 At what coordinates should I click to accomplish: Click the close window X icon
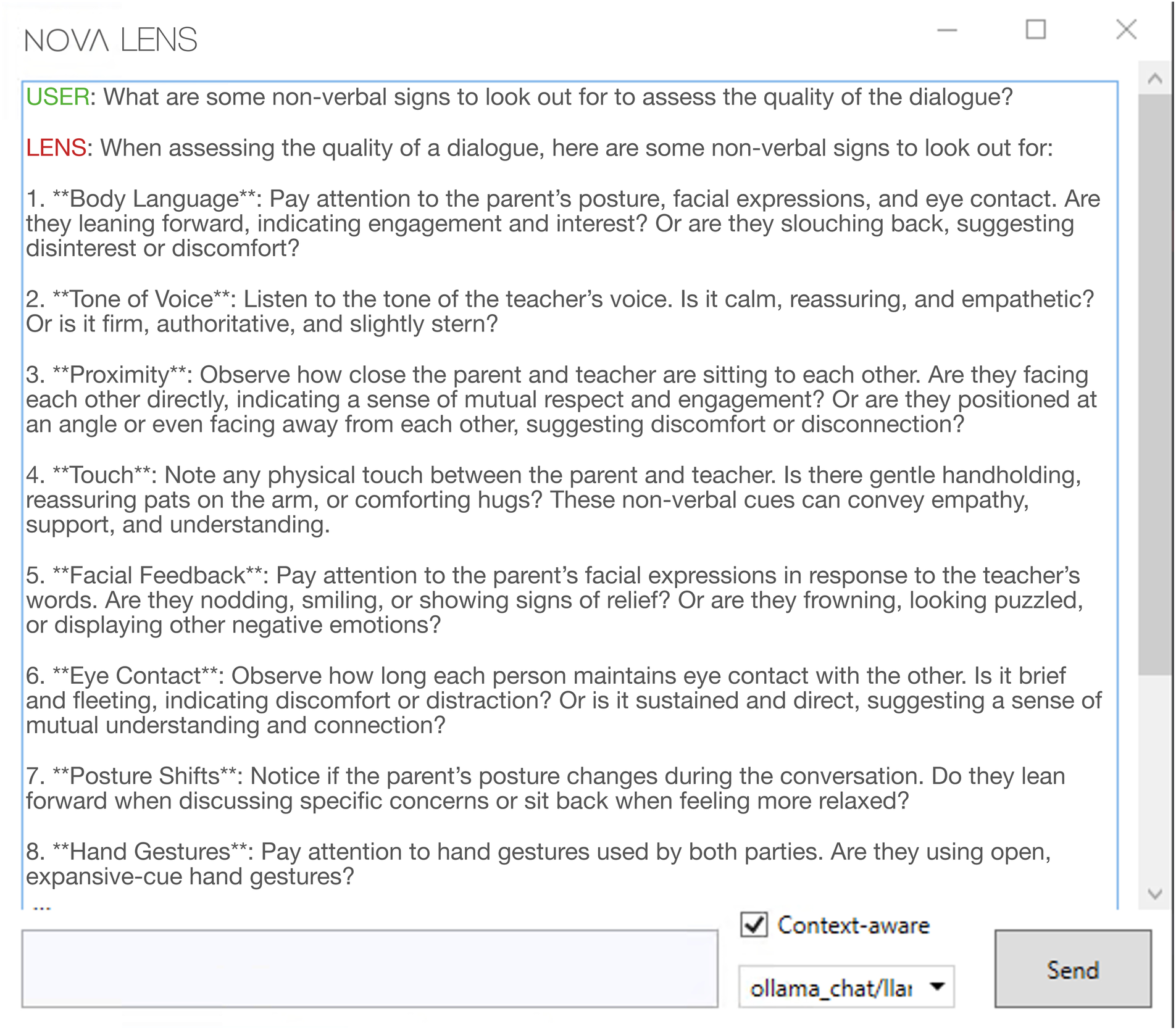(1127, 28)
